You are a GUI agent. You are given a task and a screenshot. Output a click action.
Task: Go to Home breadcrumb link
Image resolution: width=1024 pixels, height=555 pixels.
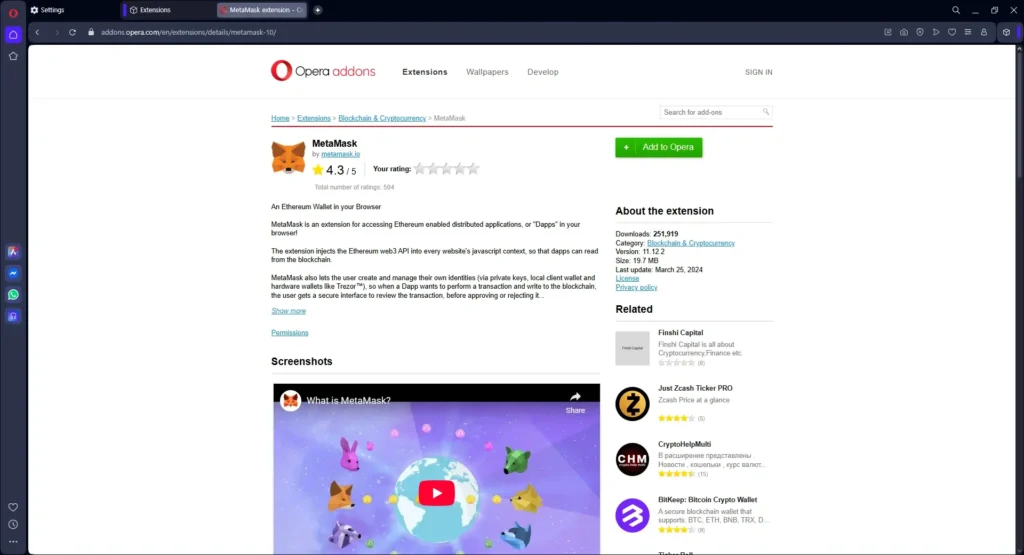tap(280, 118)
